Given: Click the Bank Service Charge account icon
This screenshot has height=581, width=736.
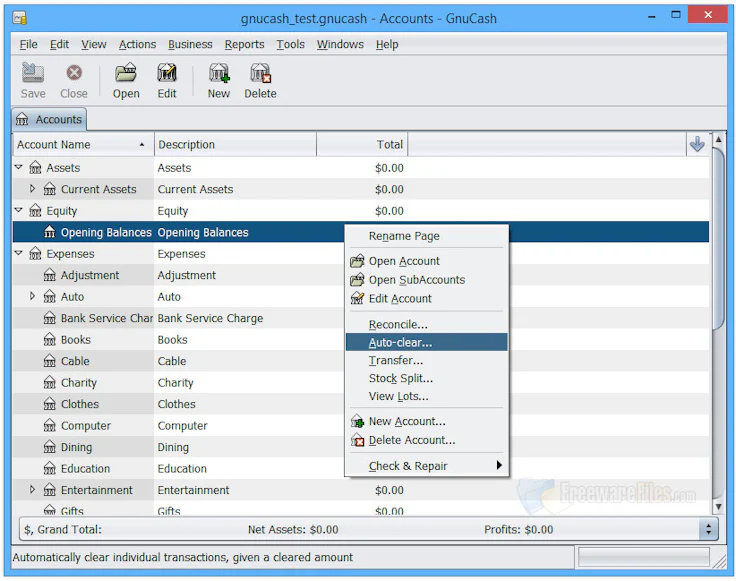Looking at the screenshot, I should pyautogui.click(x=50, y=318).
